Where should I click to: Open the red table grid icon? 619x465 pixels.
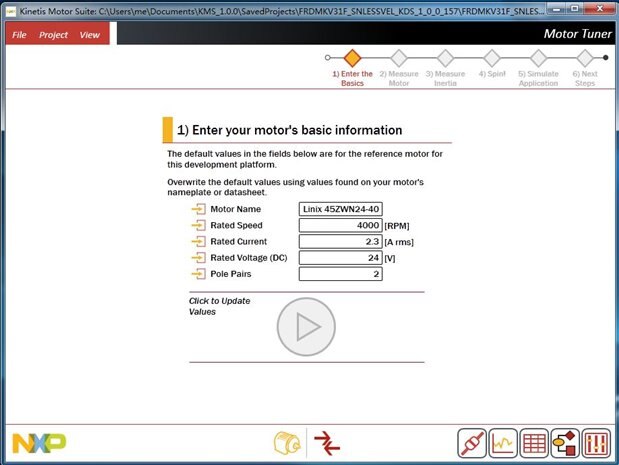click(x=534, y=443)
